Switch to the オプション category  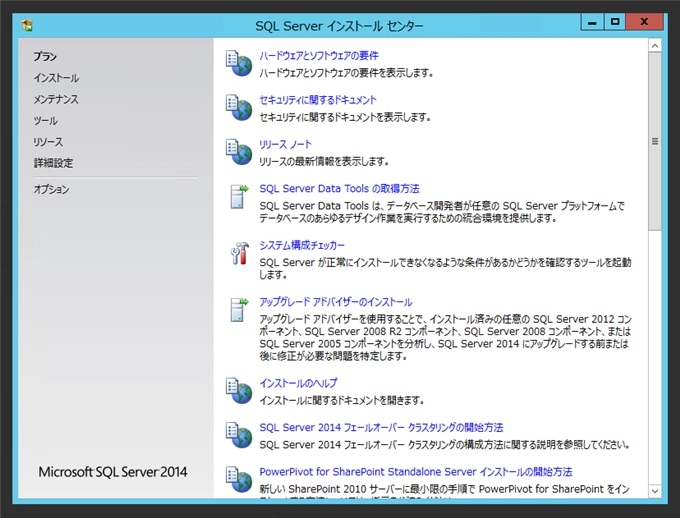point(51,189)
